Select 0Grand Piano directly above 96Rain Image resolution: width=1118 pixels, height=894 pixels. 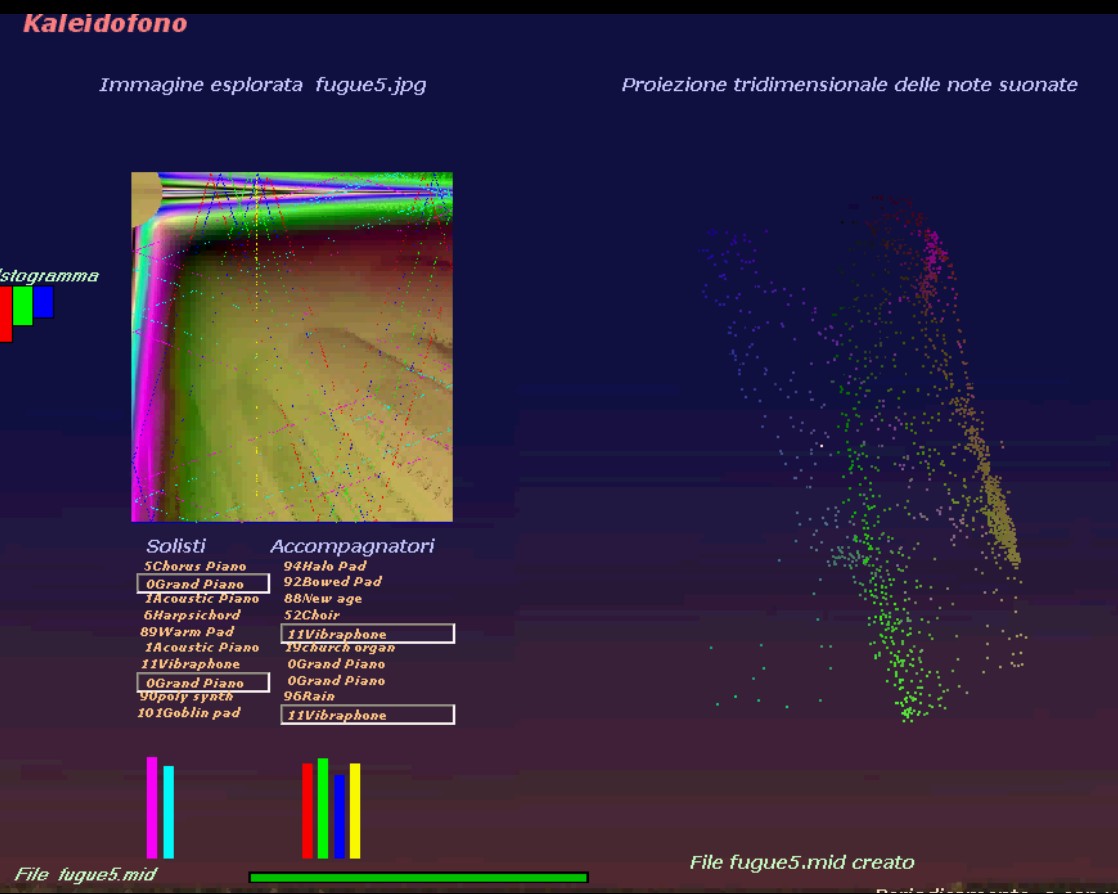pyautogui.click(x=336, y=681)
